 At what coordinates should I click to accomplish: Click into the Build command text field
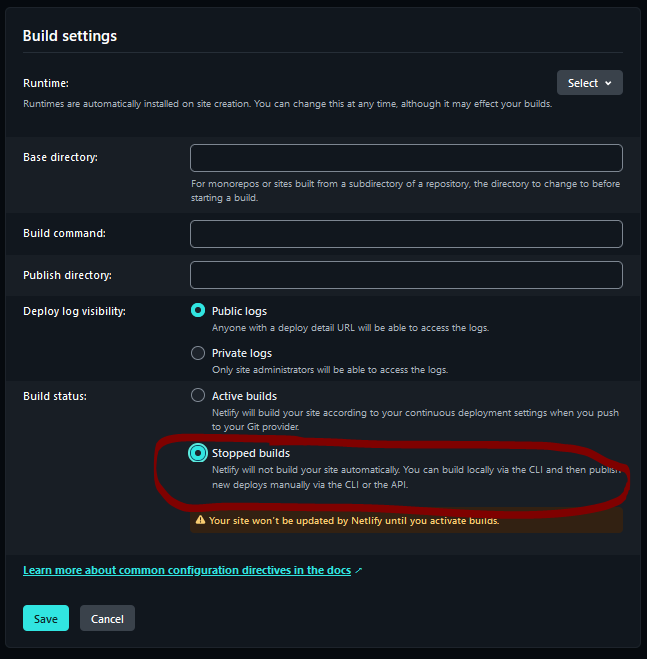[406, 234]
